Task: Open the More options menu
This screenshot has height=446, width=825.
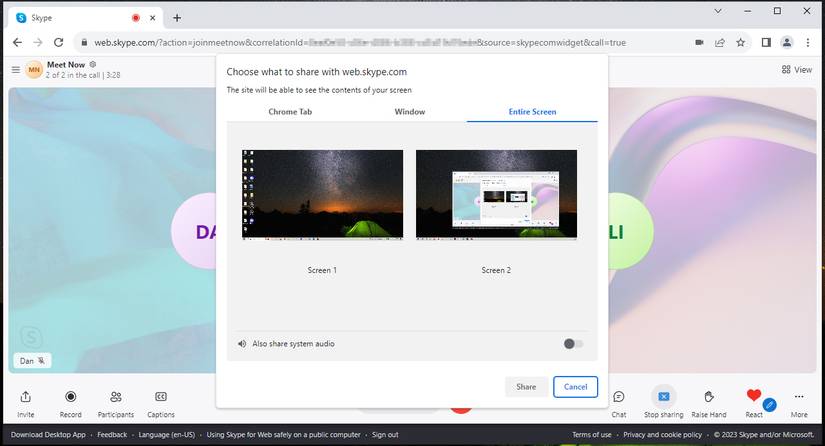Action: (x=799, y=397)
